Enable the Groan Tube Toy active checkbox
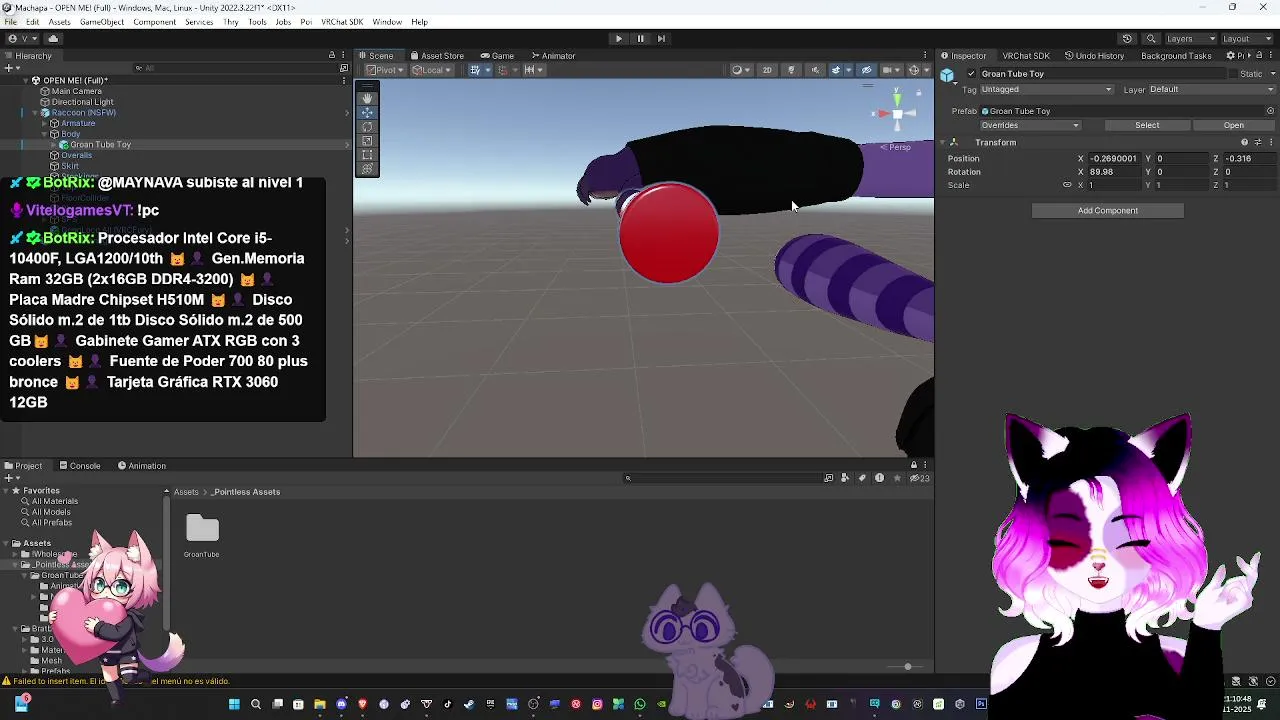The width and height of the screenshot is (1280, 720). coord(971,74)
